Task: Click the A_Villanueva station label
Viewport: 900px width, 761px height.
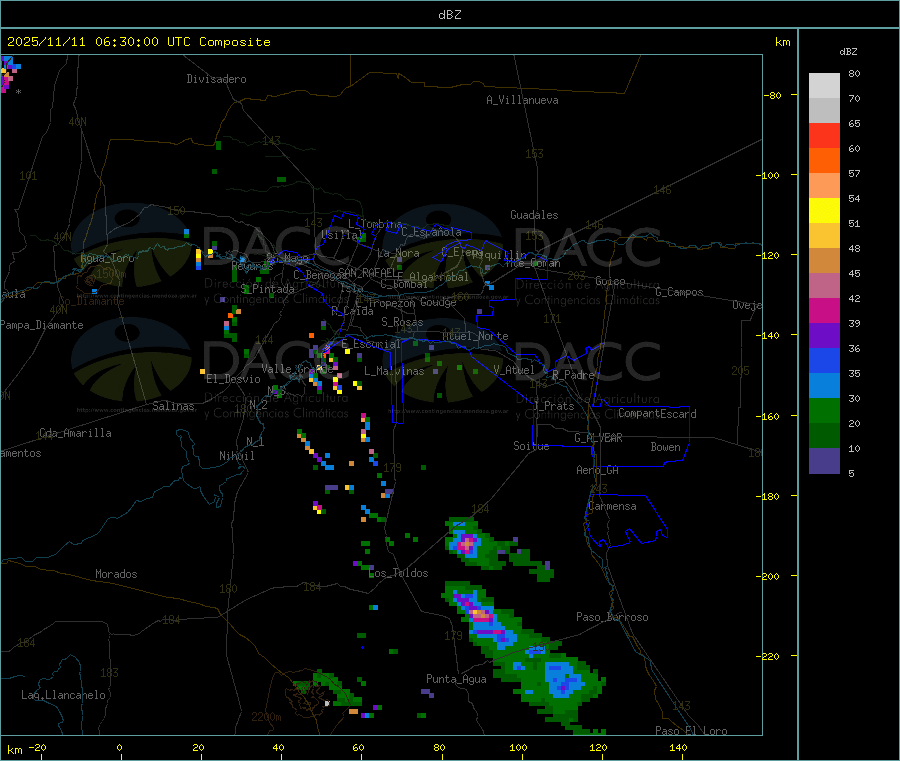Action: [x=522, y=100]
